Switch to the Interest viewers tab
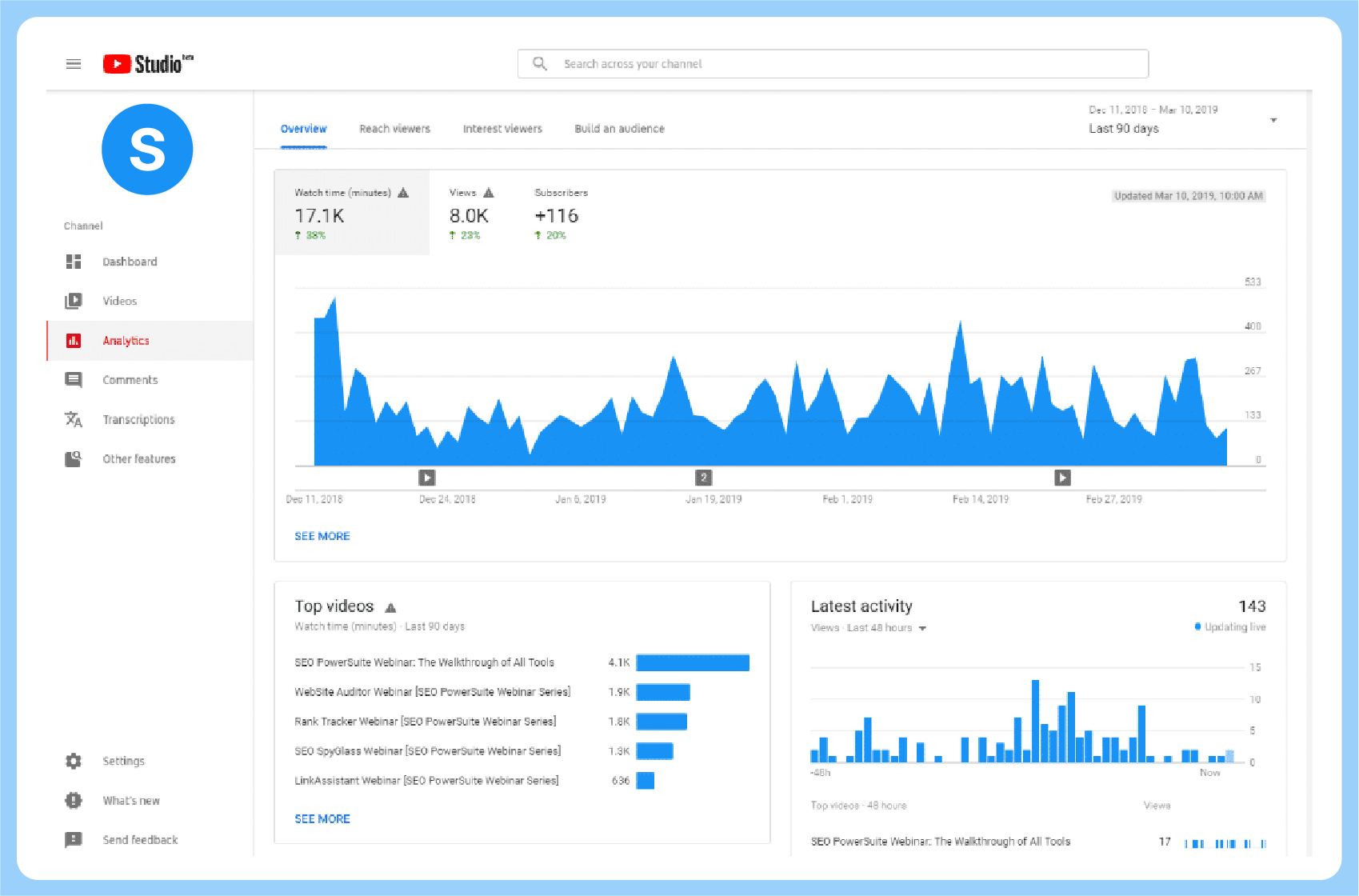 click(502, 129)
